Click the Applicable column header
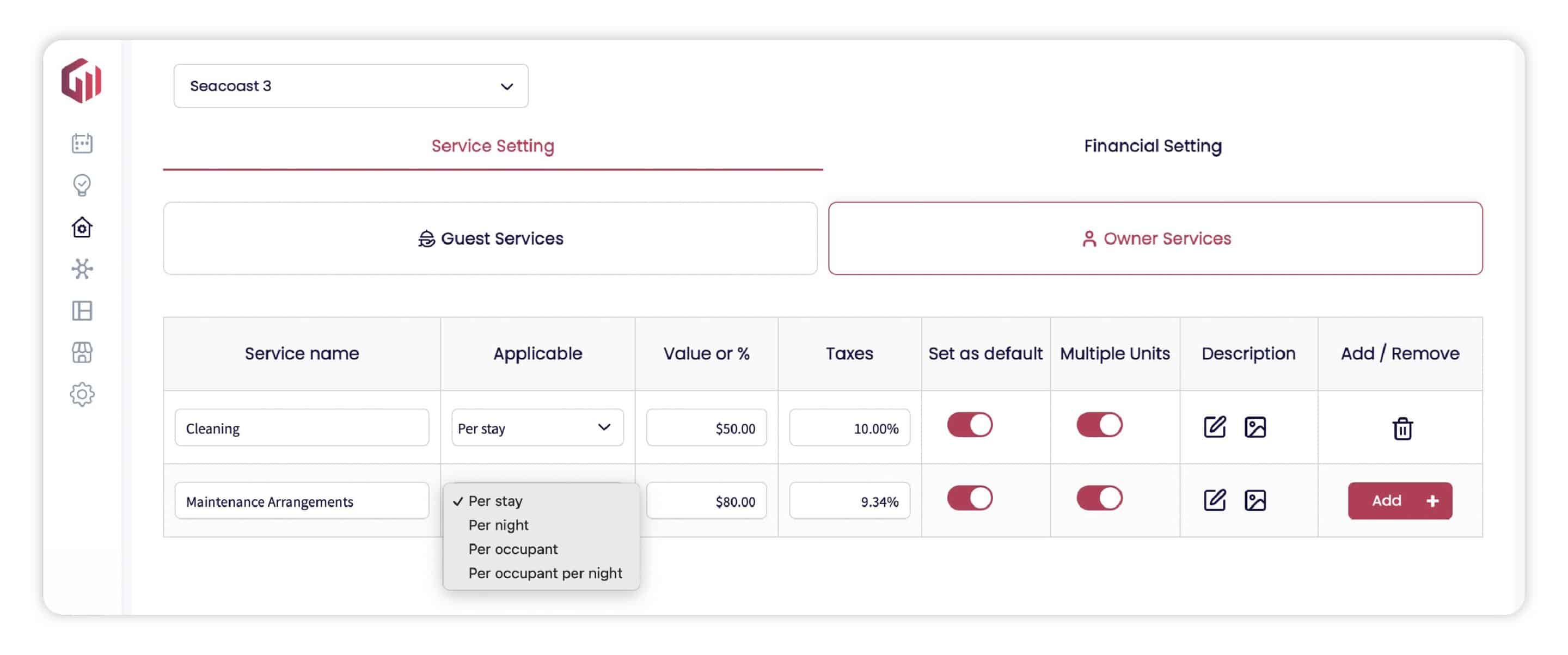1568x655 pixels. coord(537,354)
